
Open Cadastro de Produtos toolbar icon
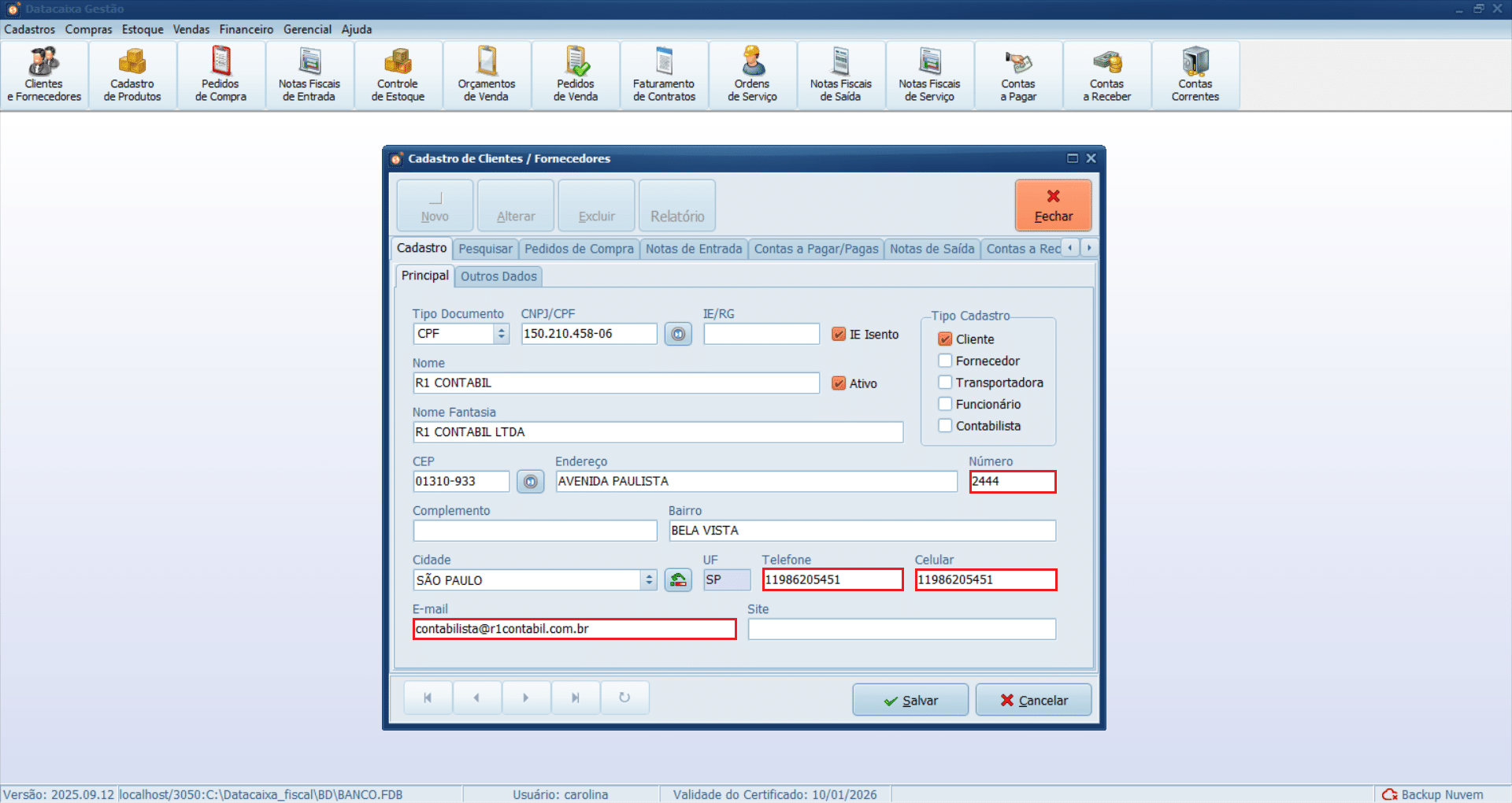(132, 76)
